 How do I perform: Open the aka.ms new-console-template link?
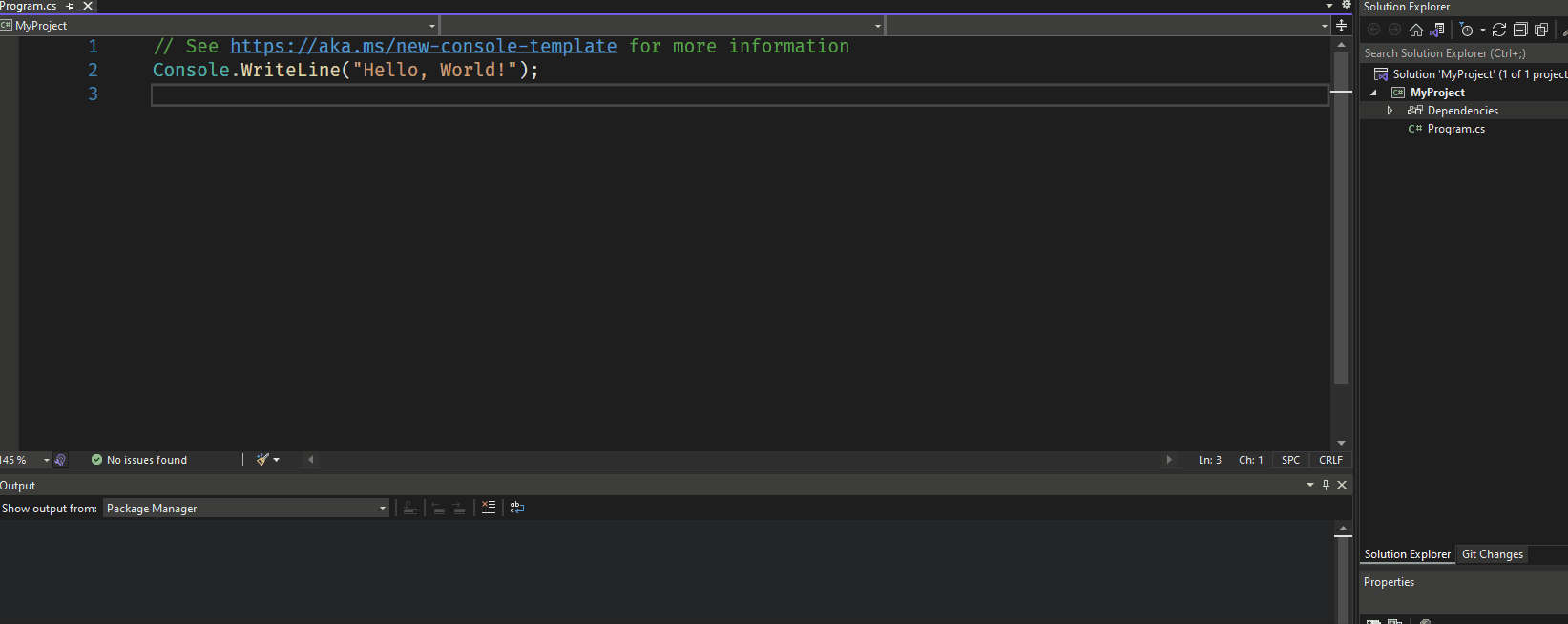pyautogui.click(x=424, y=46)
